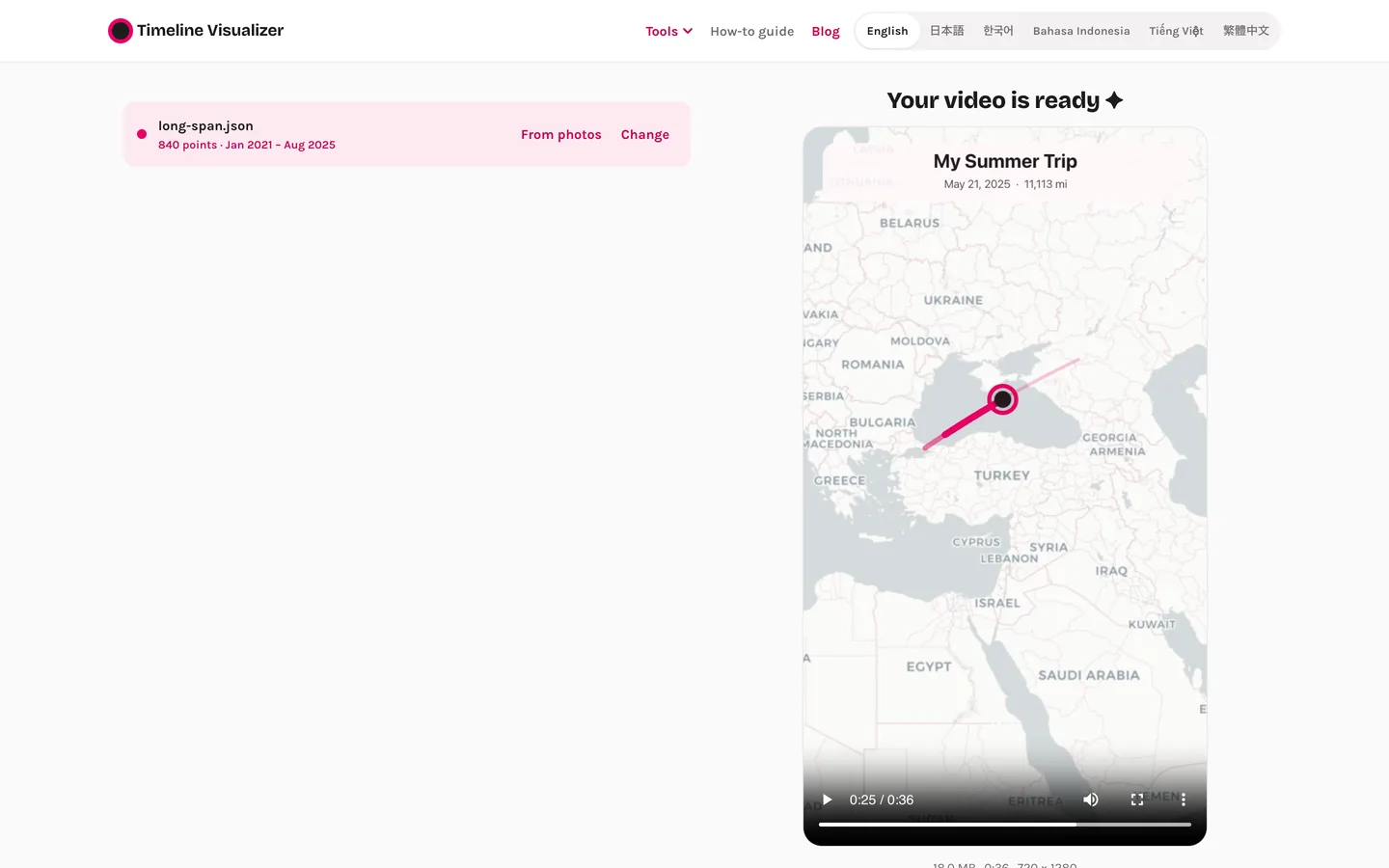Play the generated video
The width and height of the screenshot is (1389, 868).
(x=827, y=800)
